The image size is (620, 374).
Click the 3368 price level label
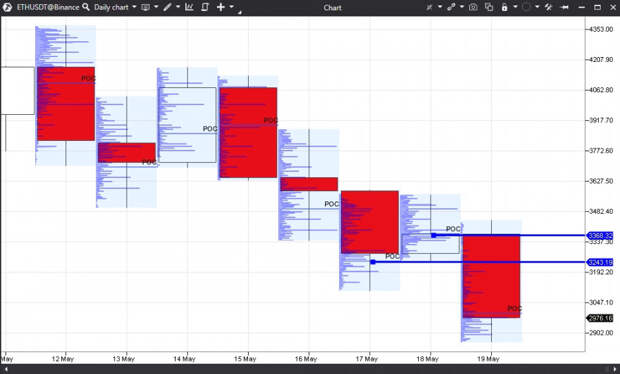(x=600, y=236)
